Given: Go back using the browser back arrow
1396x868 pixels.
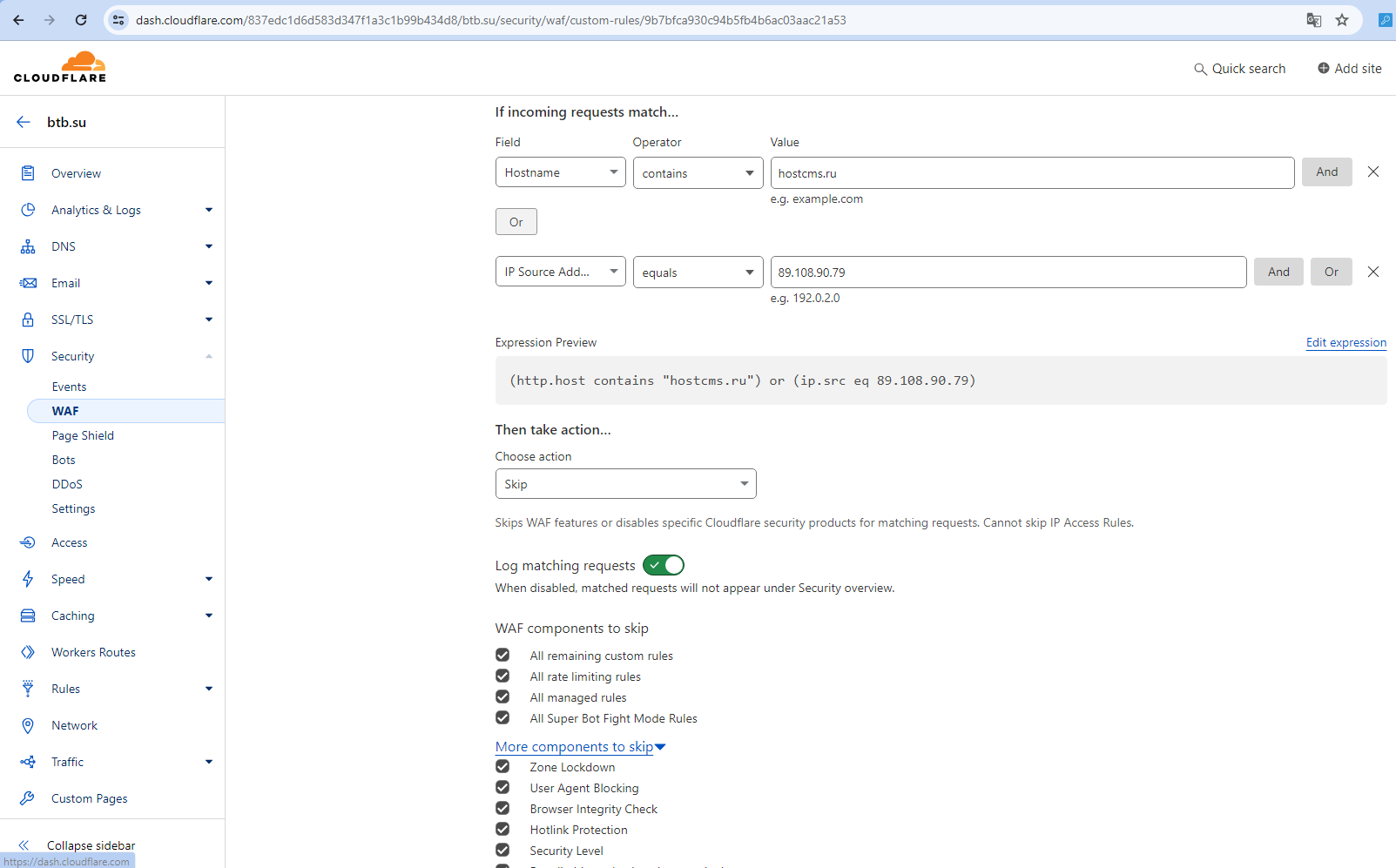Looking at the screenshot, I should coord(18,20).
